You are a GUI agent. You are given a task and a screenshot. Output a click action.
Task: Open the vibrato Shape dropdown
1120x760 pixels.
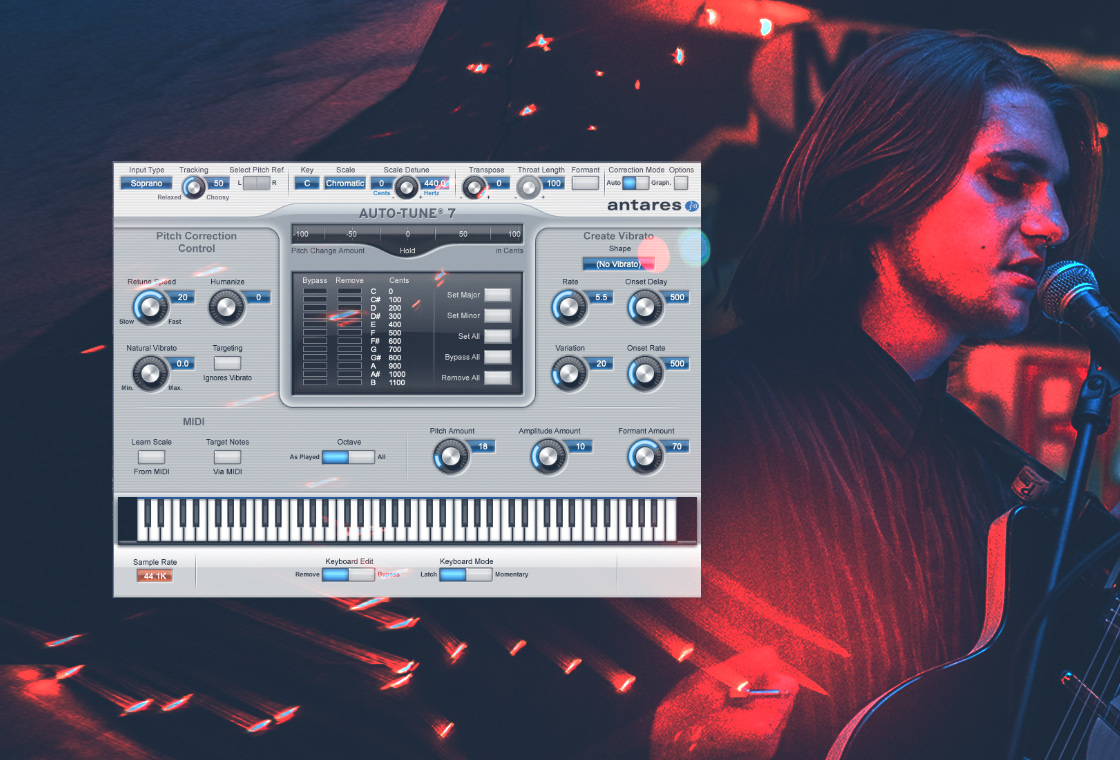click(x=619, y=264)
